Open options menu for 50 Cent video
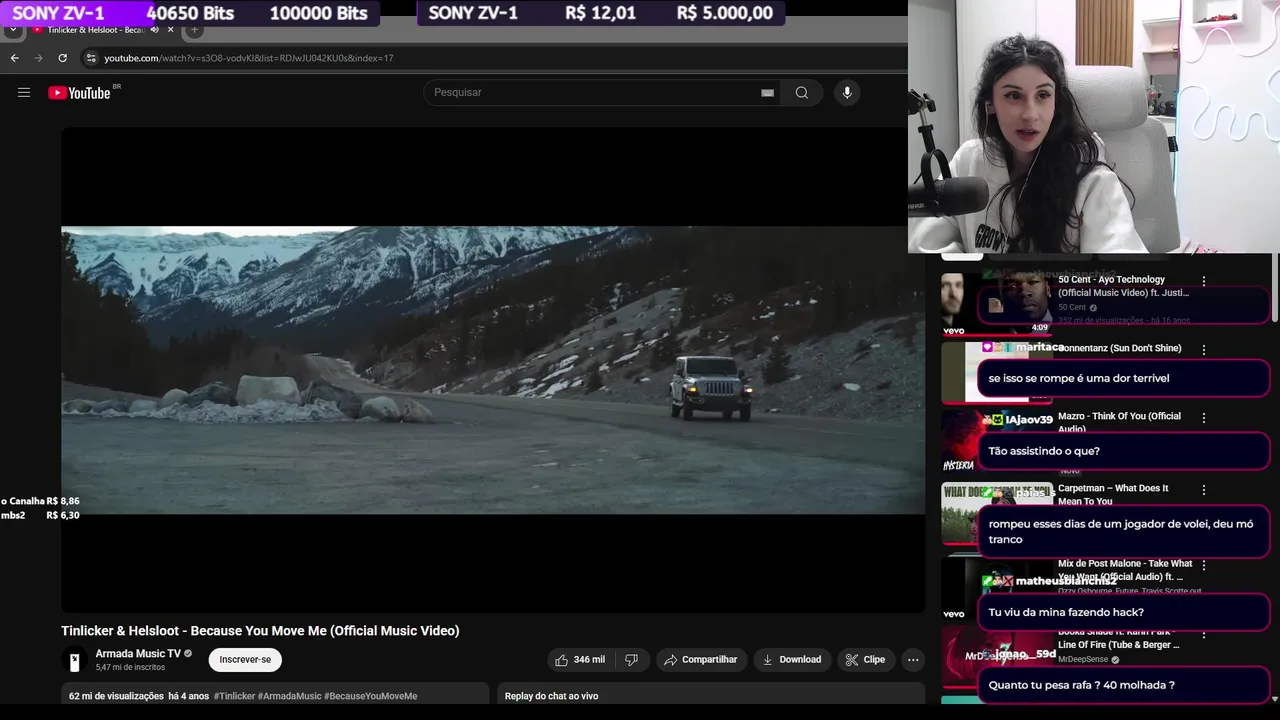 (1204, 282)
